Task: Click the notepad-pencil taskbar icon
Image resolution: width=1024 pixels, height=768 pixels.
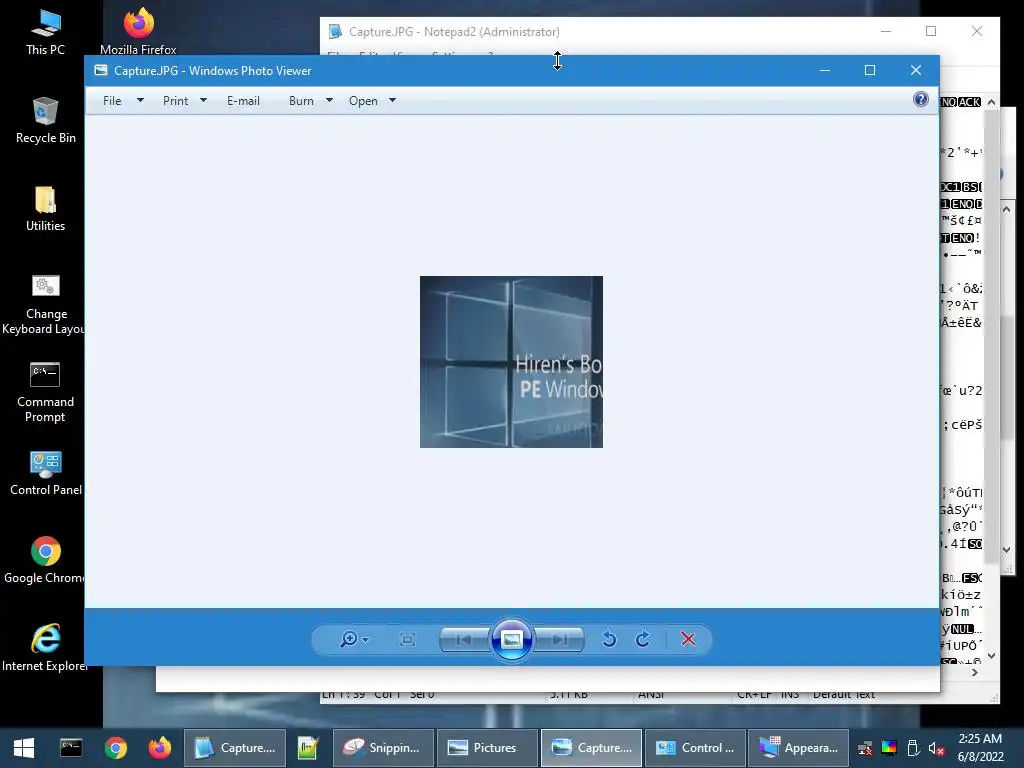Action: click(x=308, y=748)
